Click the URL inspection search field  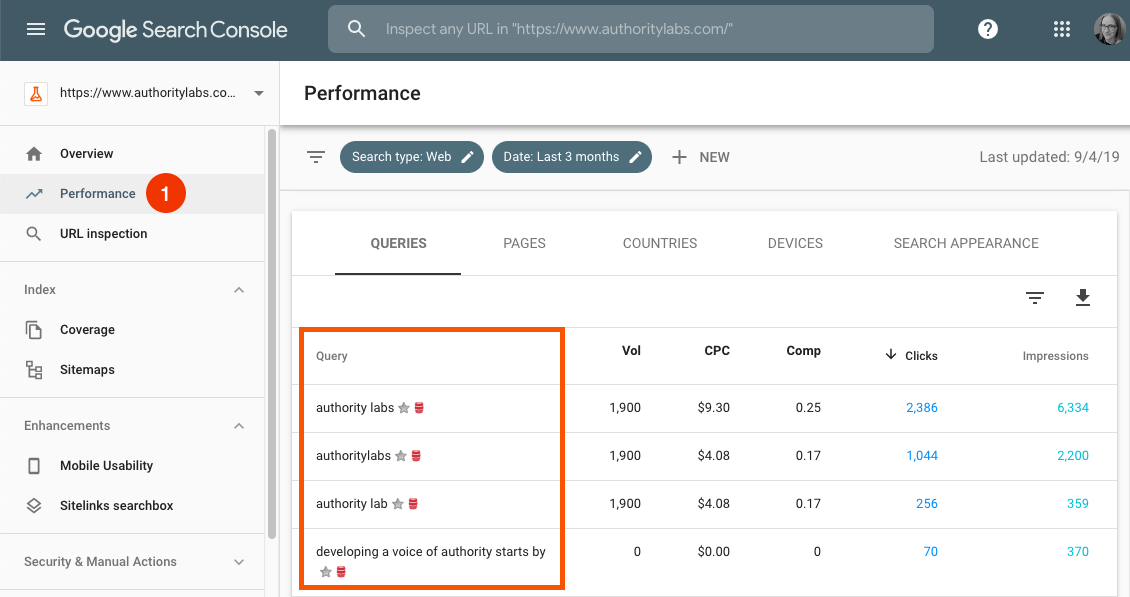click(631, 29)
